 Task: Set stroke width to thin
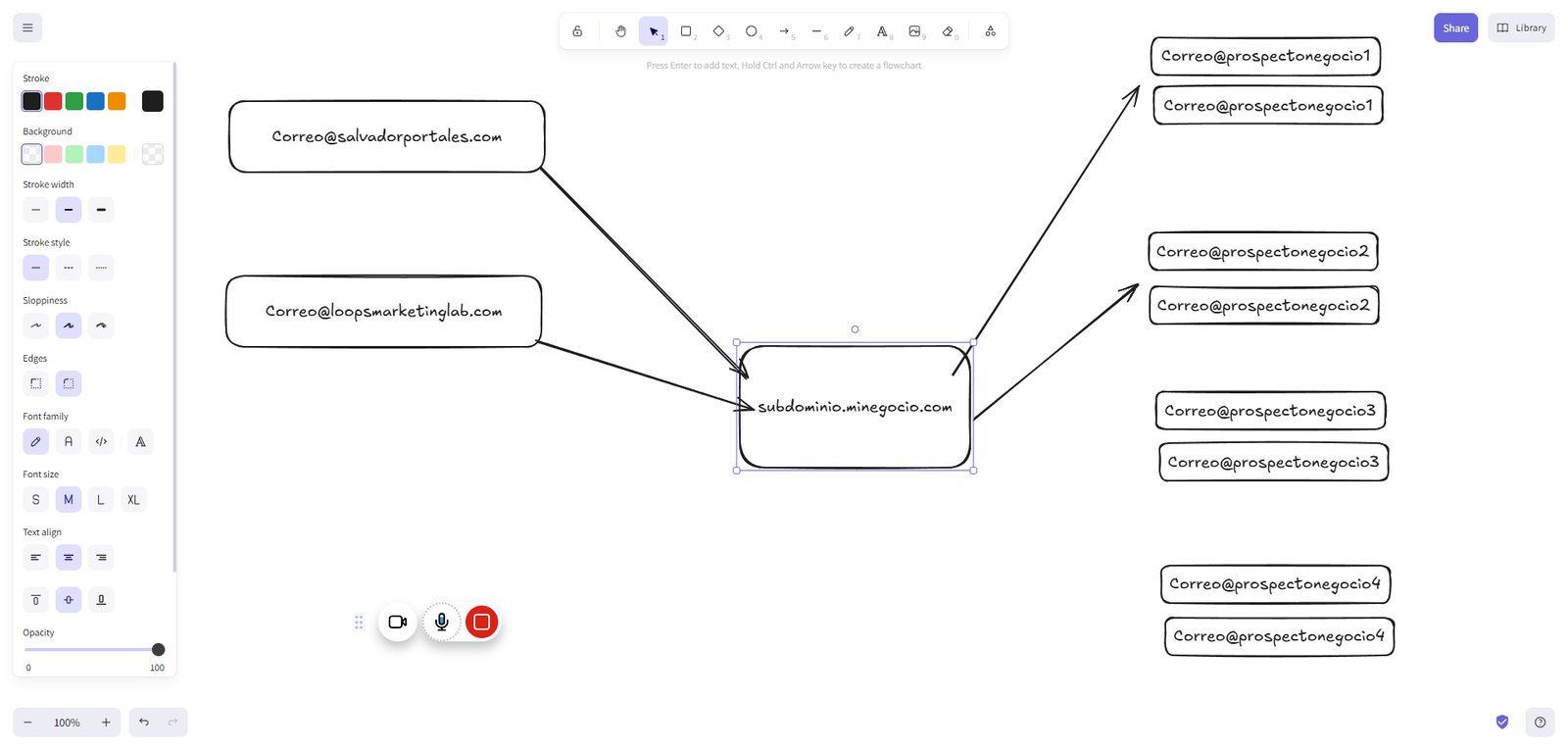(x=36, y=210)
